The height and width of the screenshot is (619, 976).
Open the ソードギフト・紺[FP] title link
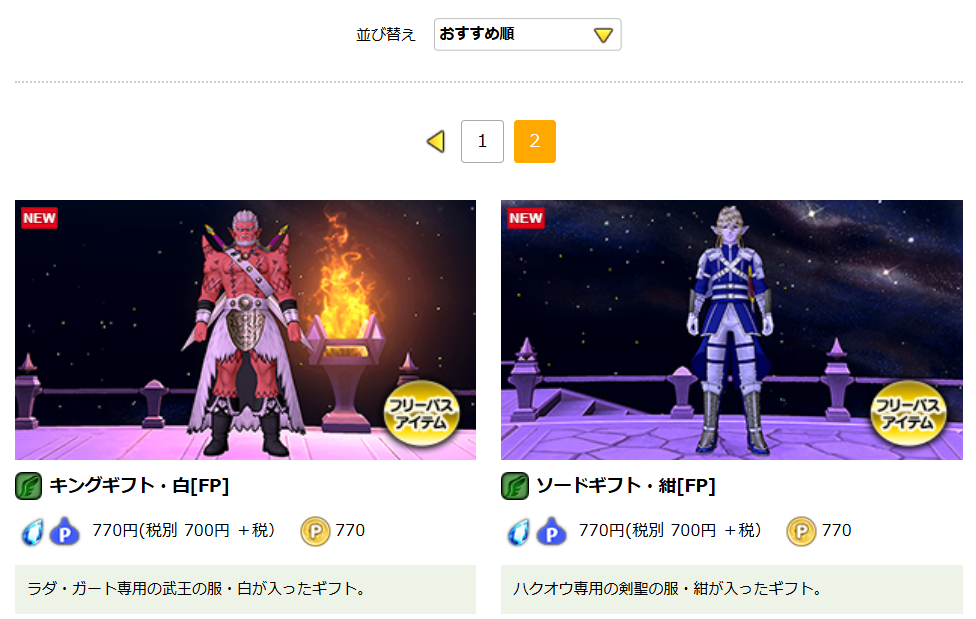pos(626,486)
